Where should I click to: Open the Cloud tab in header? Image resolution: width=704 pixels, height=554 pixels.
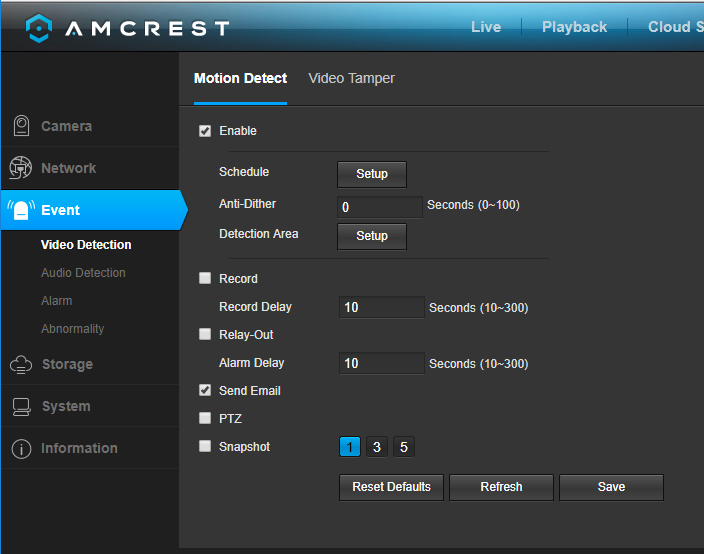675,27
